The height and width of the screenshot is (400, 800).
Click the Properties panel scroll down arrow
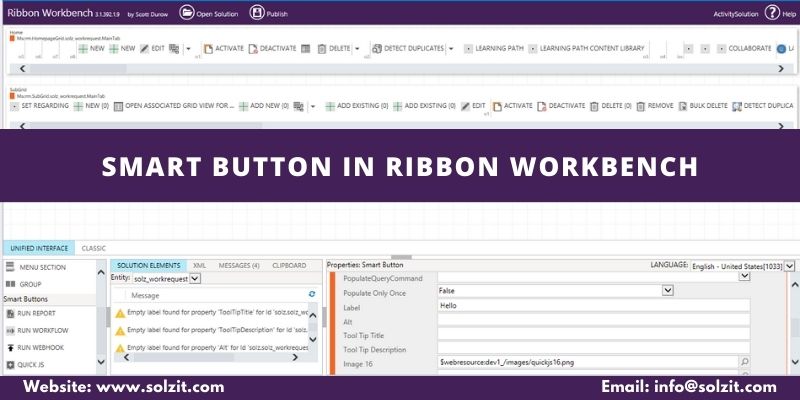click(x=794, y=362)
